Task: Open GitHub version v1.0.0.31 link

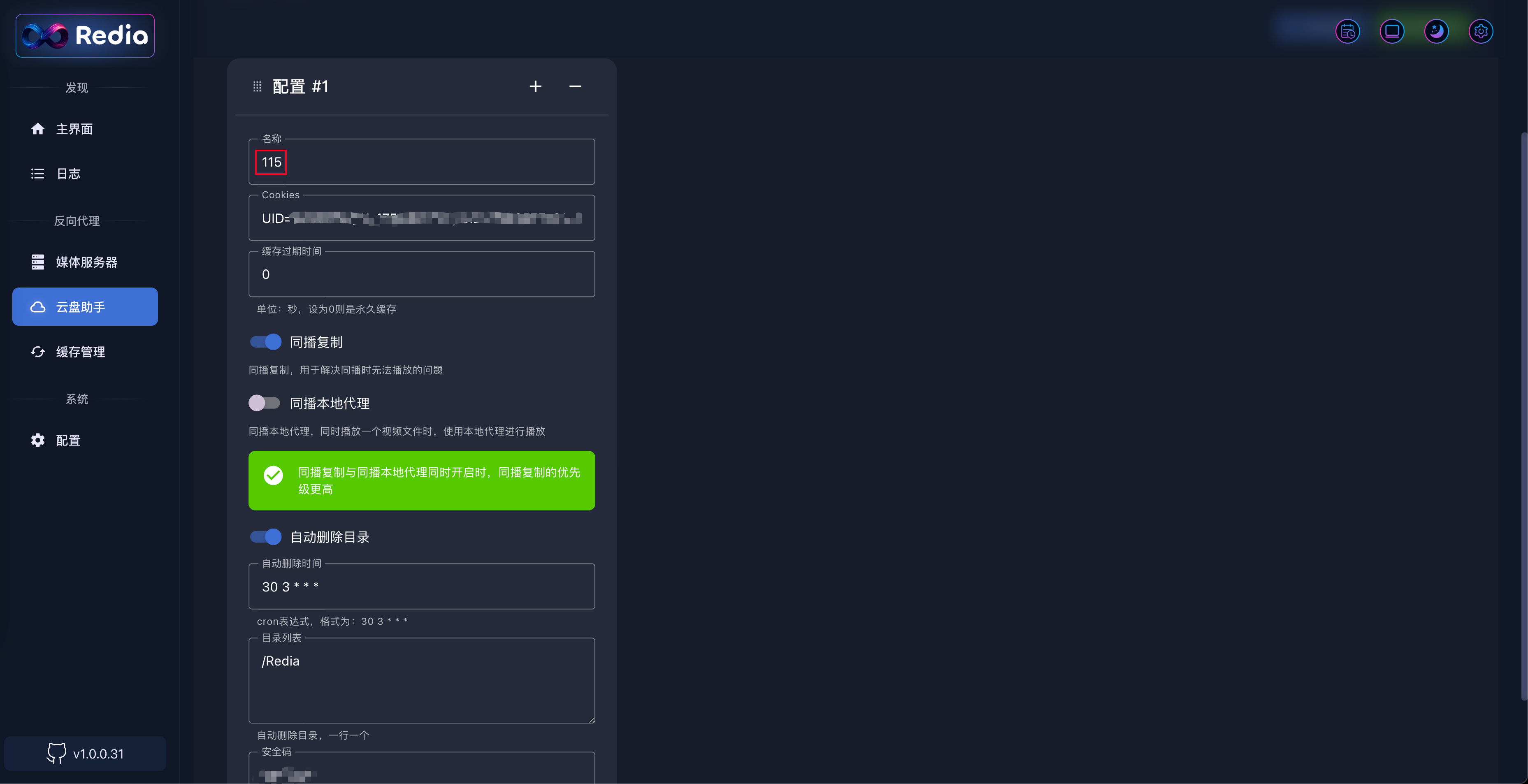Action: [x=85, y=753]
